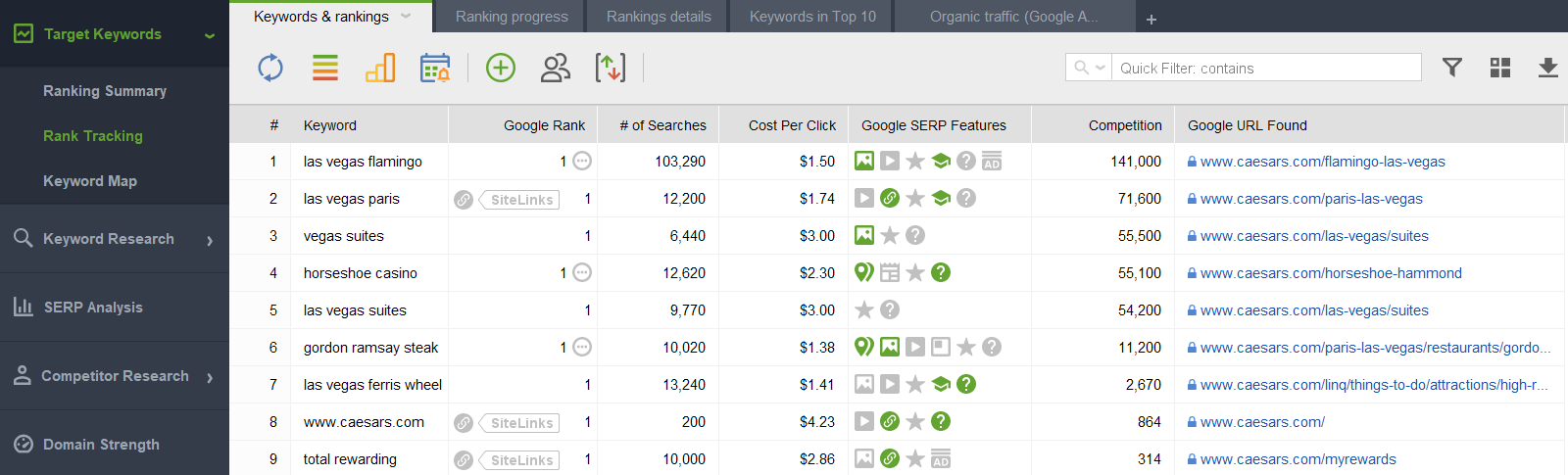Collapse the Target Keywords section chevron

point(209,36)
